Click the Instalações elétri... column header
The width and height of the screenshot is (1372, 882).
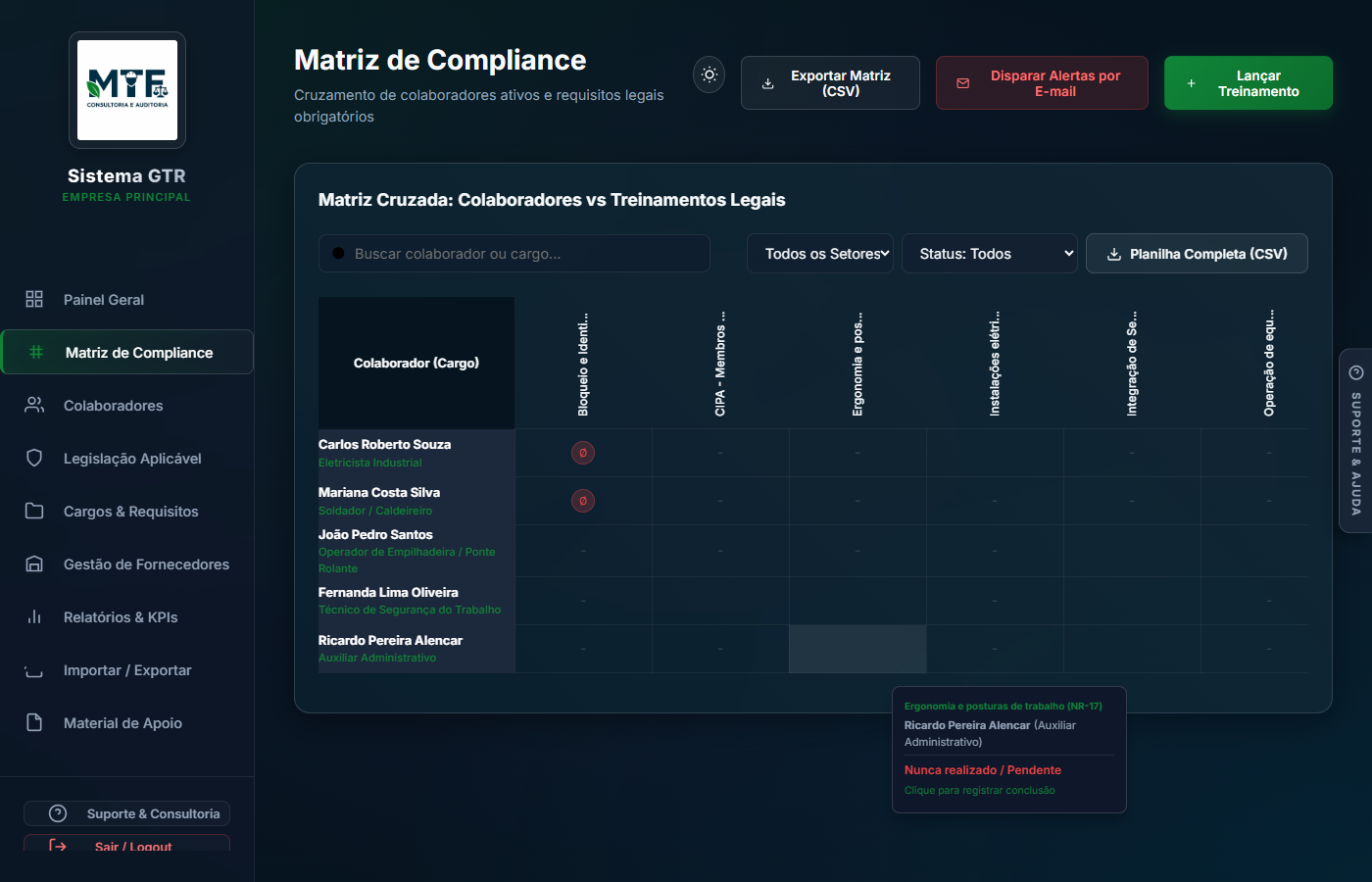[995, 364]
